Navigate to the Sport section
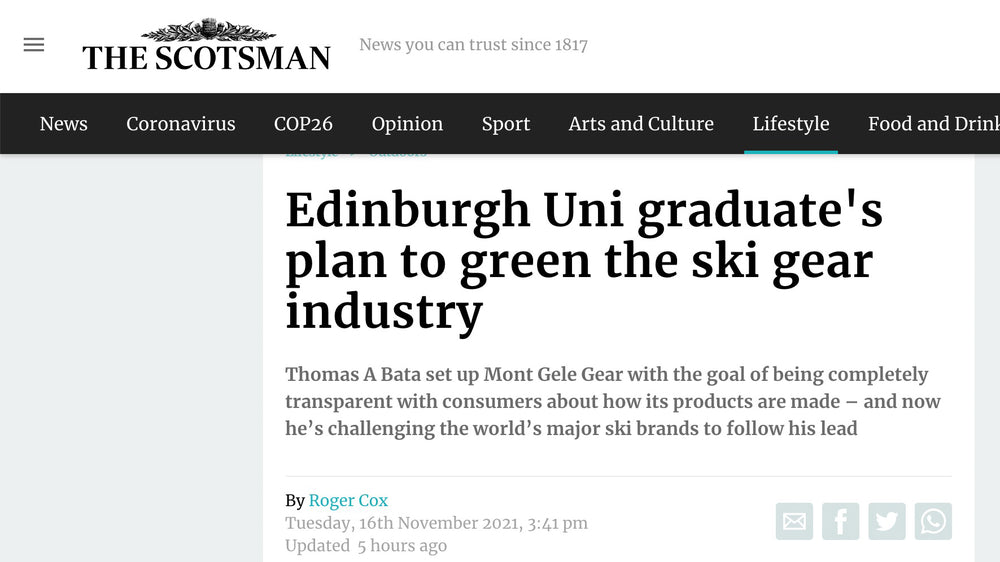Screen dimensions: 1000x562 pyautogui.click(x=506, y=124)
